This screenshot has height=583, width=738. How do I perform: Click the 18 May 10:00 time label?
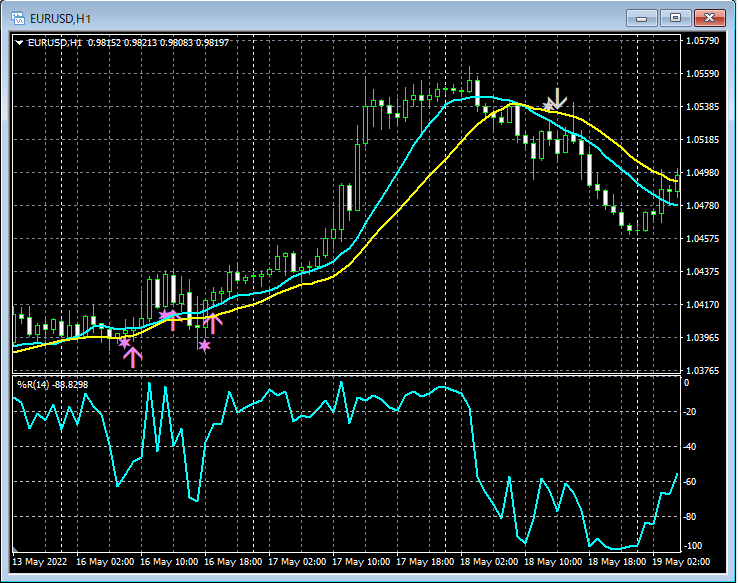click(x=553, y=562)
